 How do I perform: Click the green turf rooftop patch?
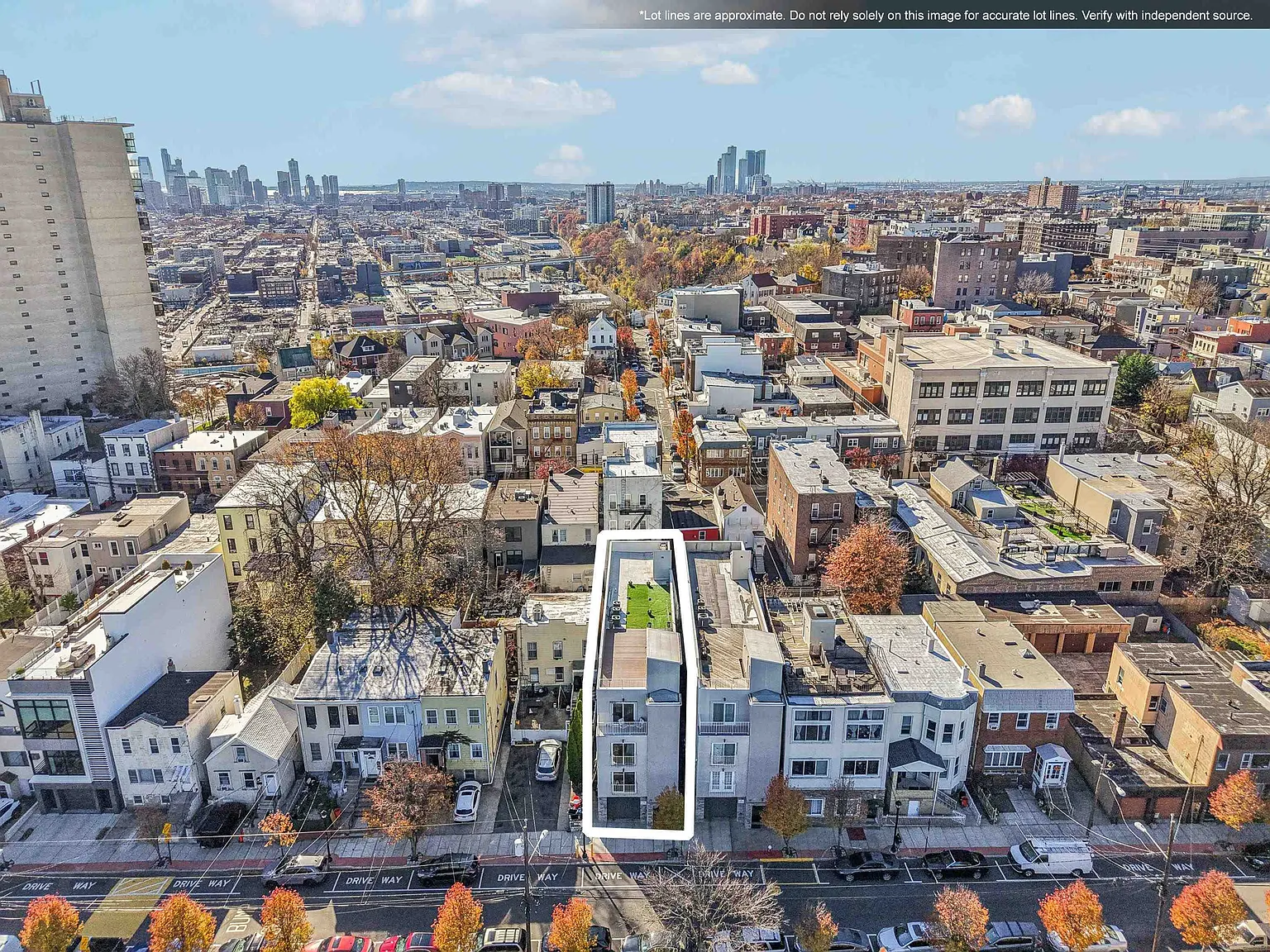click(x=648, y=607)
